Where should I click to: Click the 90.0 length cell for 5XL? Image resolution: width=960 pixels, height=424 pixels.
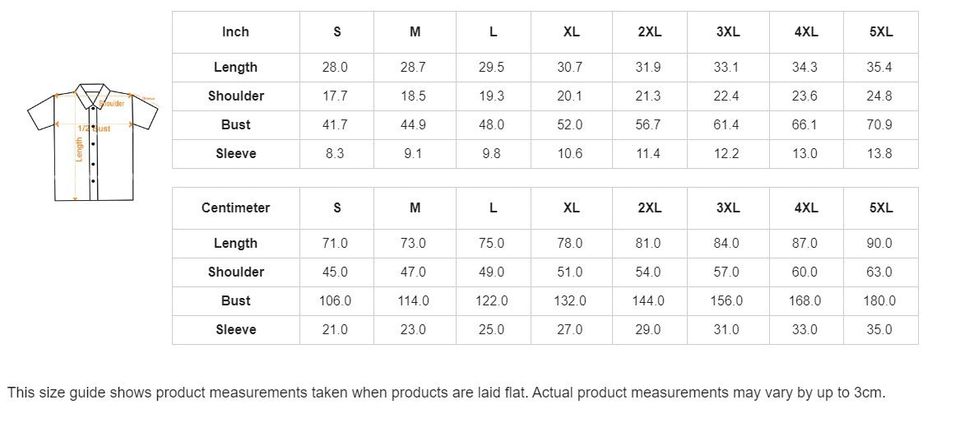[x=881, y=243]
